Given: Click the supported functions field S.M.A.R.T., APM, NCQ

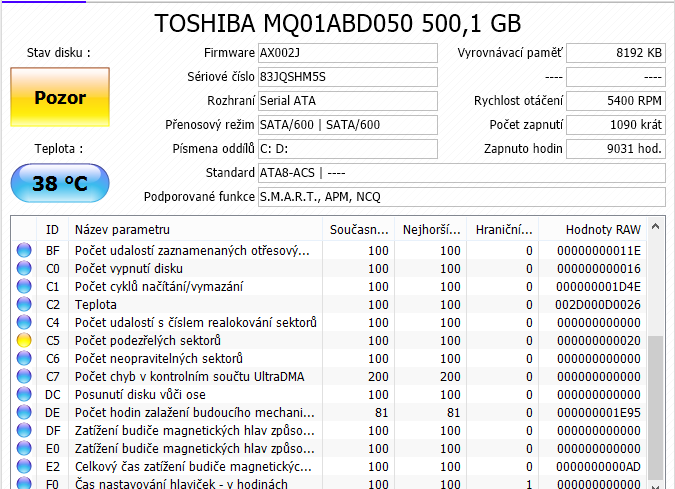Looking at the screenshot, I should tap(462, 197).
